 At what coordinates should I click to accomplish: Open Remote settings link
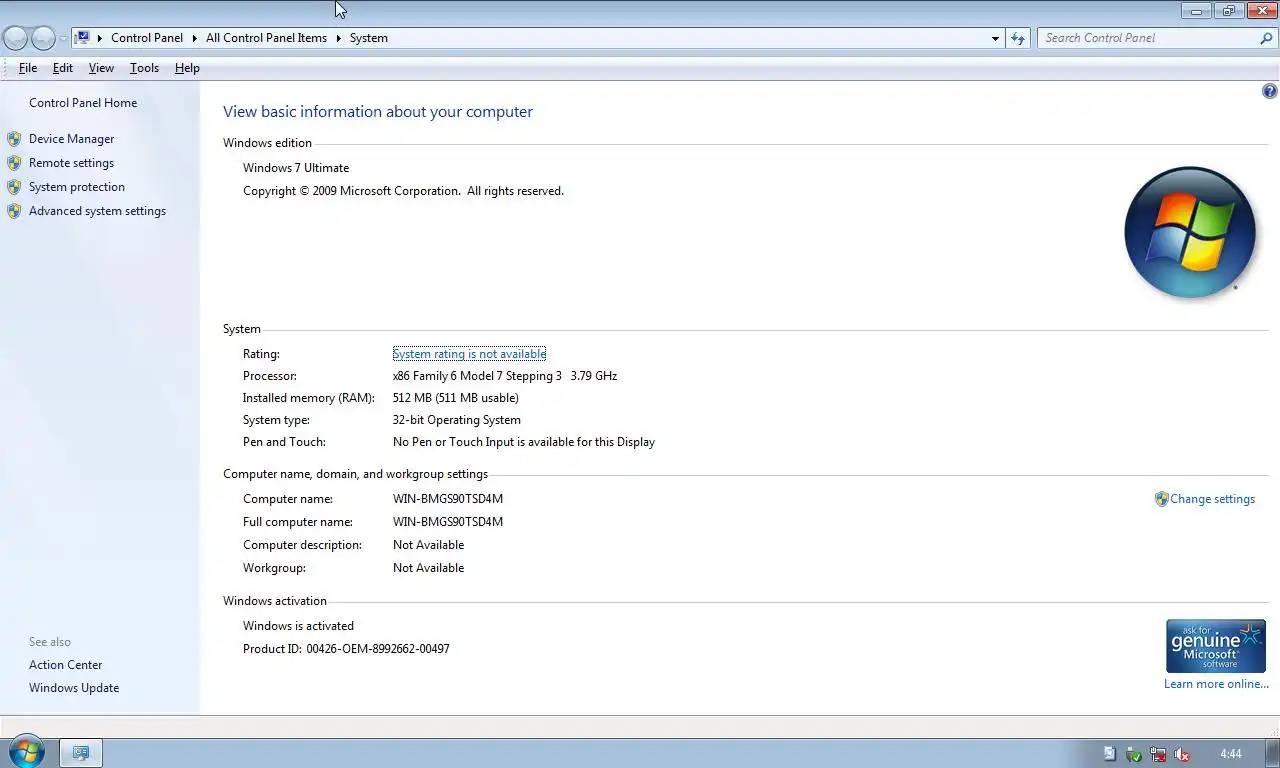(x=71, y=163)
